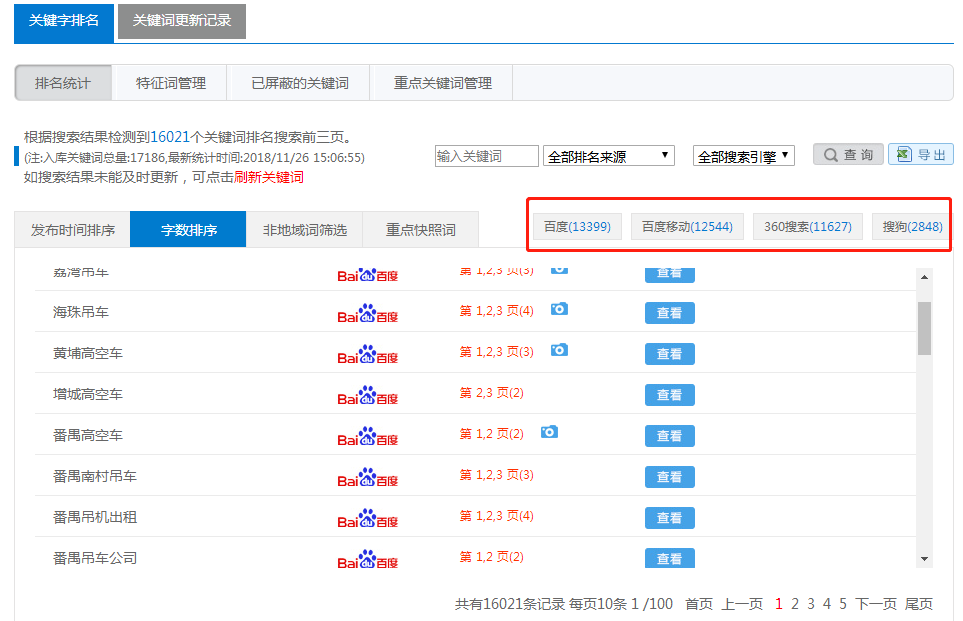963x621 pixels.
Task: Click the 查询 search button
Action: pos(848,155)
